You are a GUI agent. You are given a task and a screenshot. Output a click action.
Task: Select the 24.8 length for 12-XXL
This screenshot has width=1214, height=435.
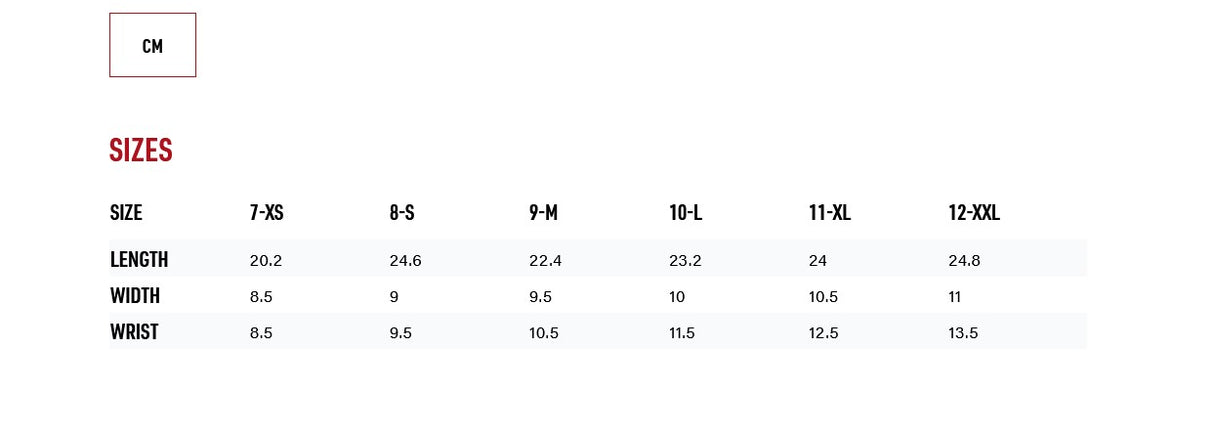click(x=964, y=260)
